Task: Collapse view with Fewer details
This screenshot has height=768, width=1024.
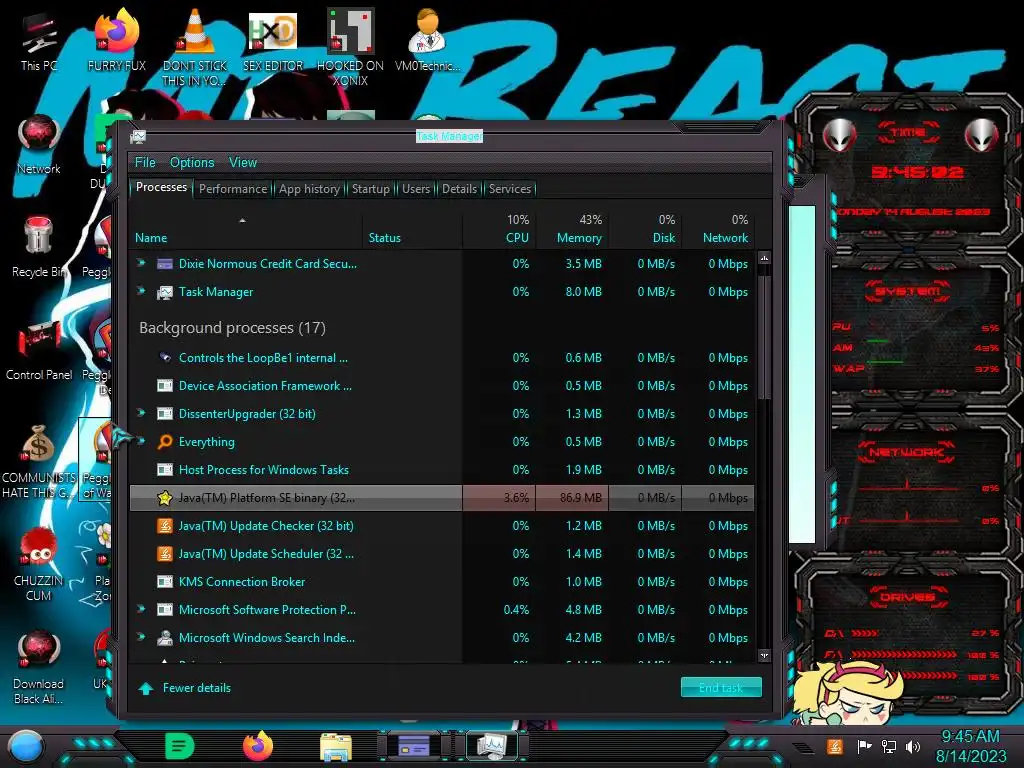Action: [185, 688]
